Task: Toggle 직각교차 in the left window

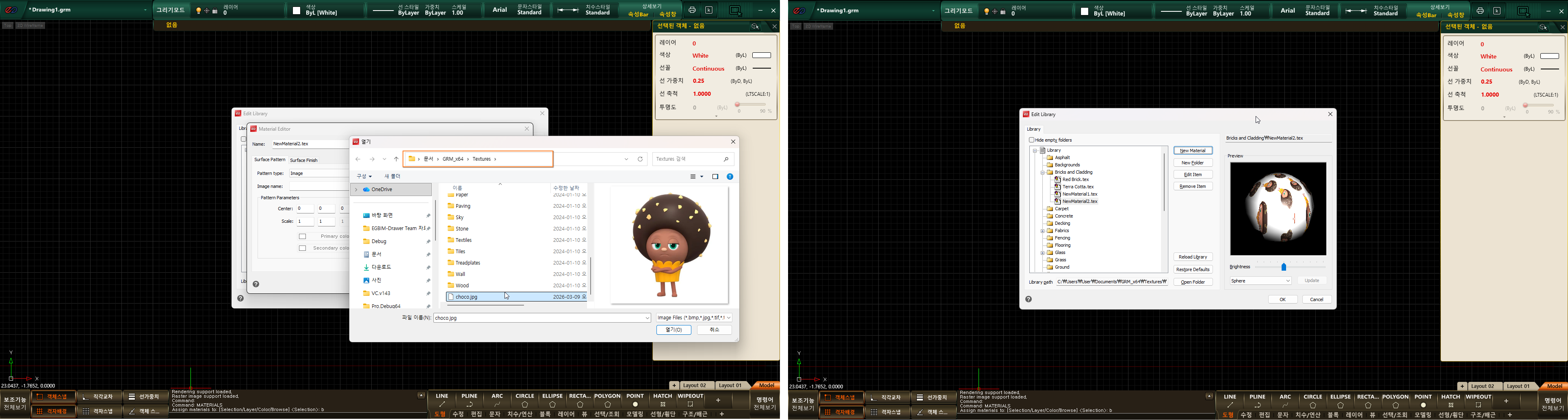Action: pyautogui.click(x=100, y=397)
